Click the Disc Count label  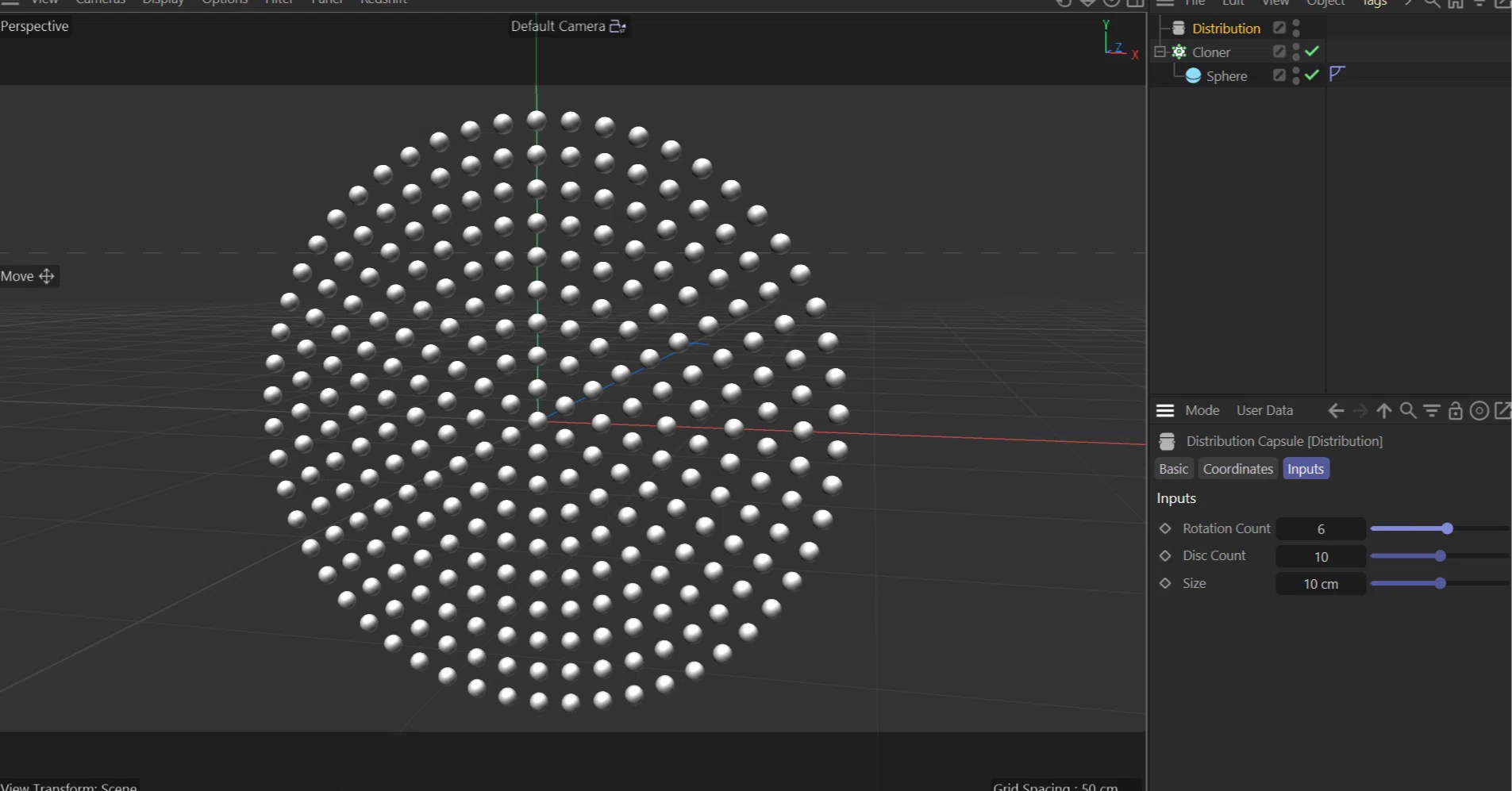click(1214, 555)
